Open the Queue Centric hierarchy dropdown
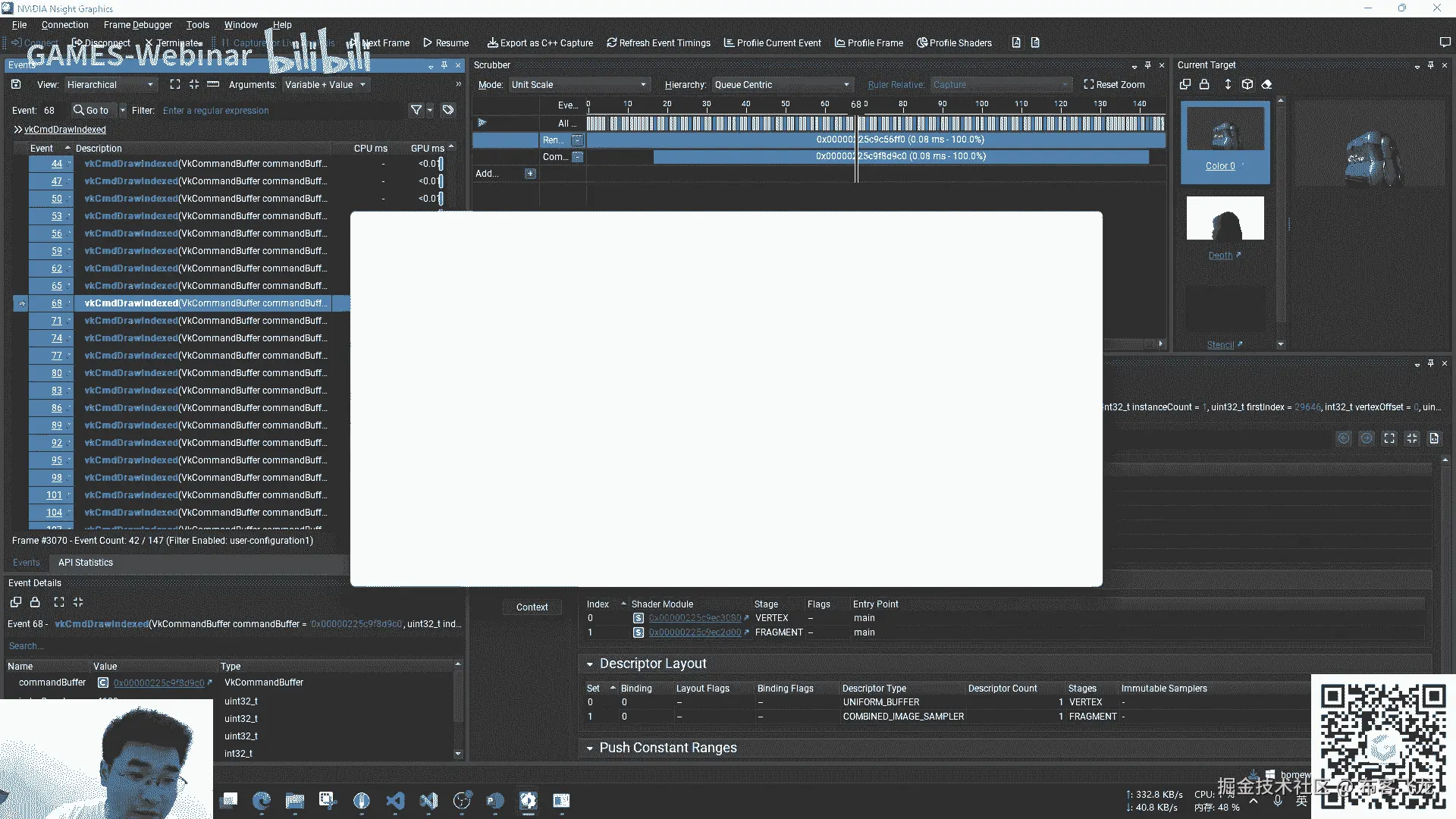Viewport: 1456px width, 819px height. point(782,84)
